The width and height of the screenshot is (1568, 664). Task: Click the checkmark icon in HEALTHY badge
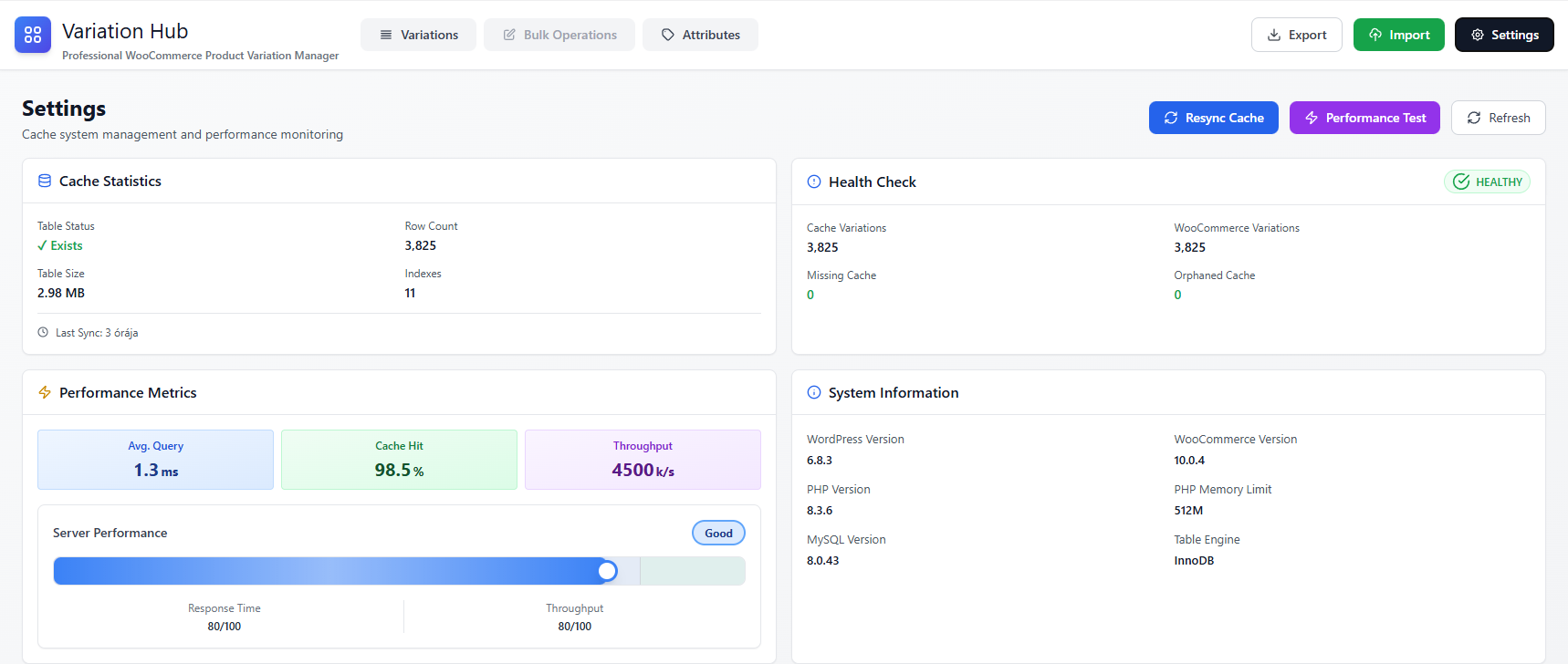[x=1461, y=182]
